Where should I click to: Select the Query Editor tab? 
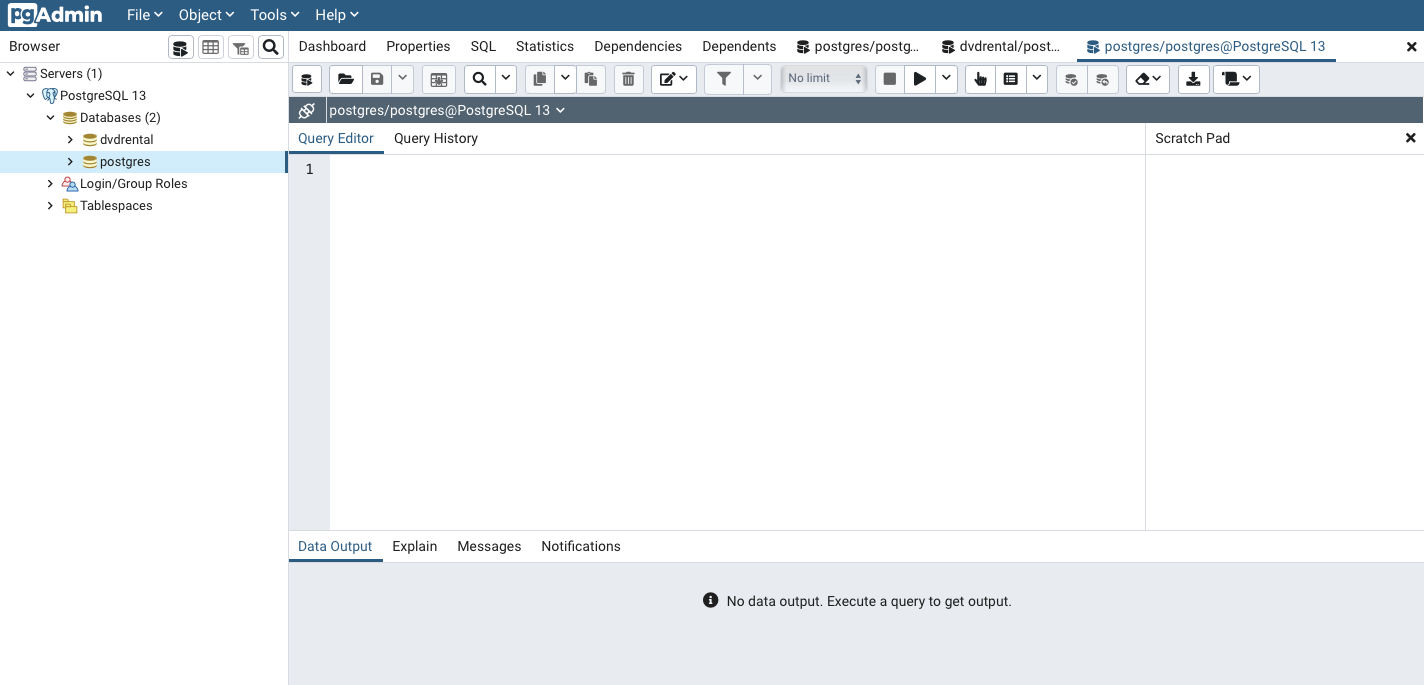336,138
